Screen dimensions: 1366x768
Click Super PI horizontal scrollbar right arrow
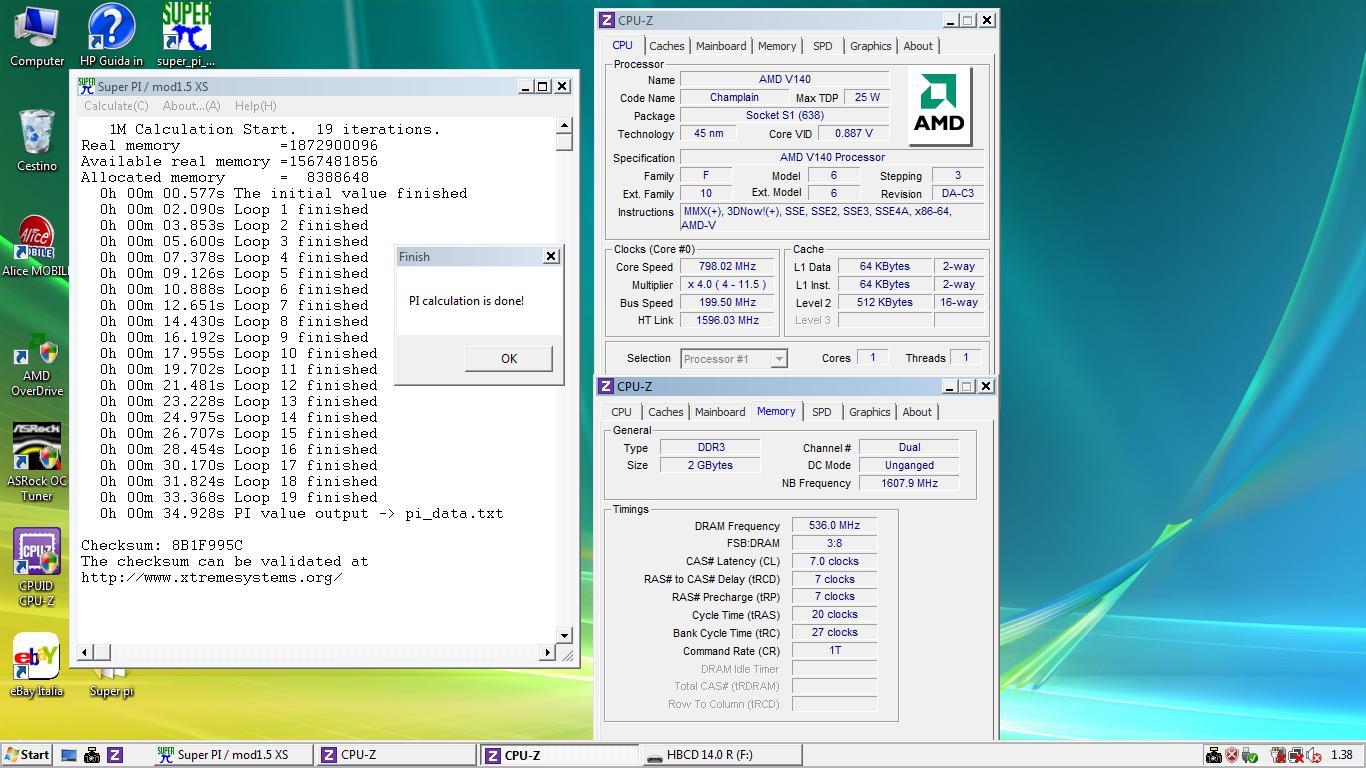[547, 652]
